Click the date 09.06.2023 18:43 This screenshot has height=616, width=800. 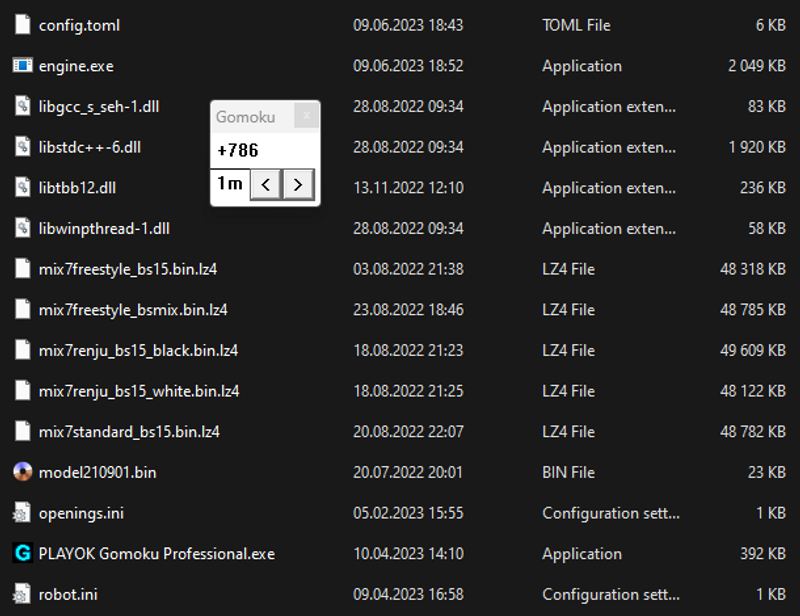coord(408,25)
